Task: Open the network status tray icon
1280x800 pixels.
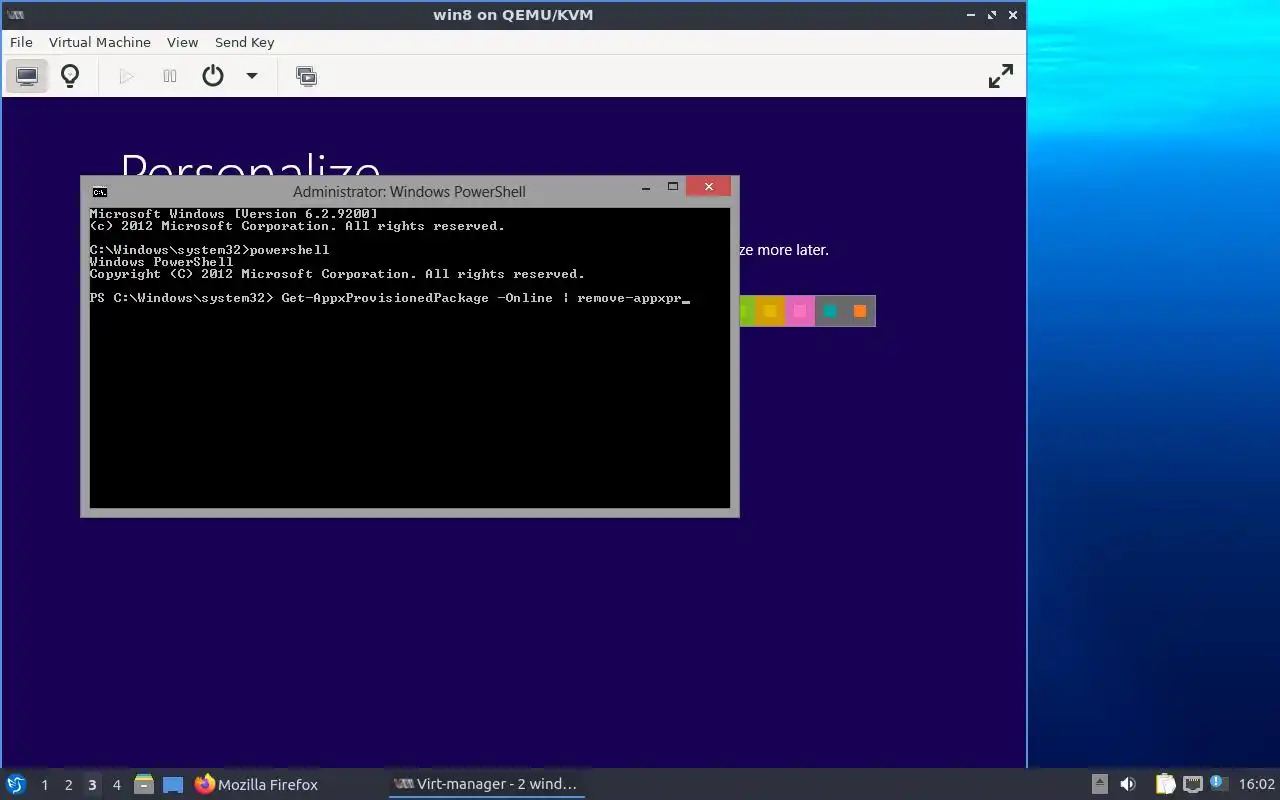Action: click(x=1193, y=785)
